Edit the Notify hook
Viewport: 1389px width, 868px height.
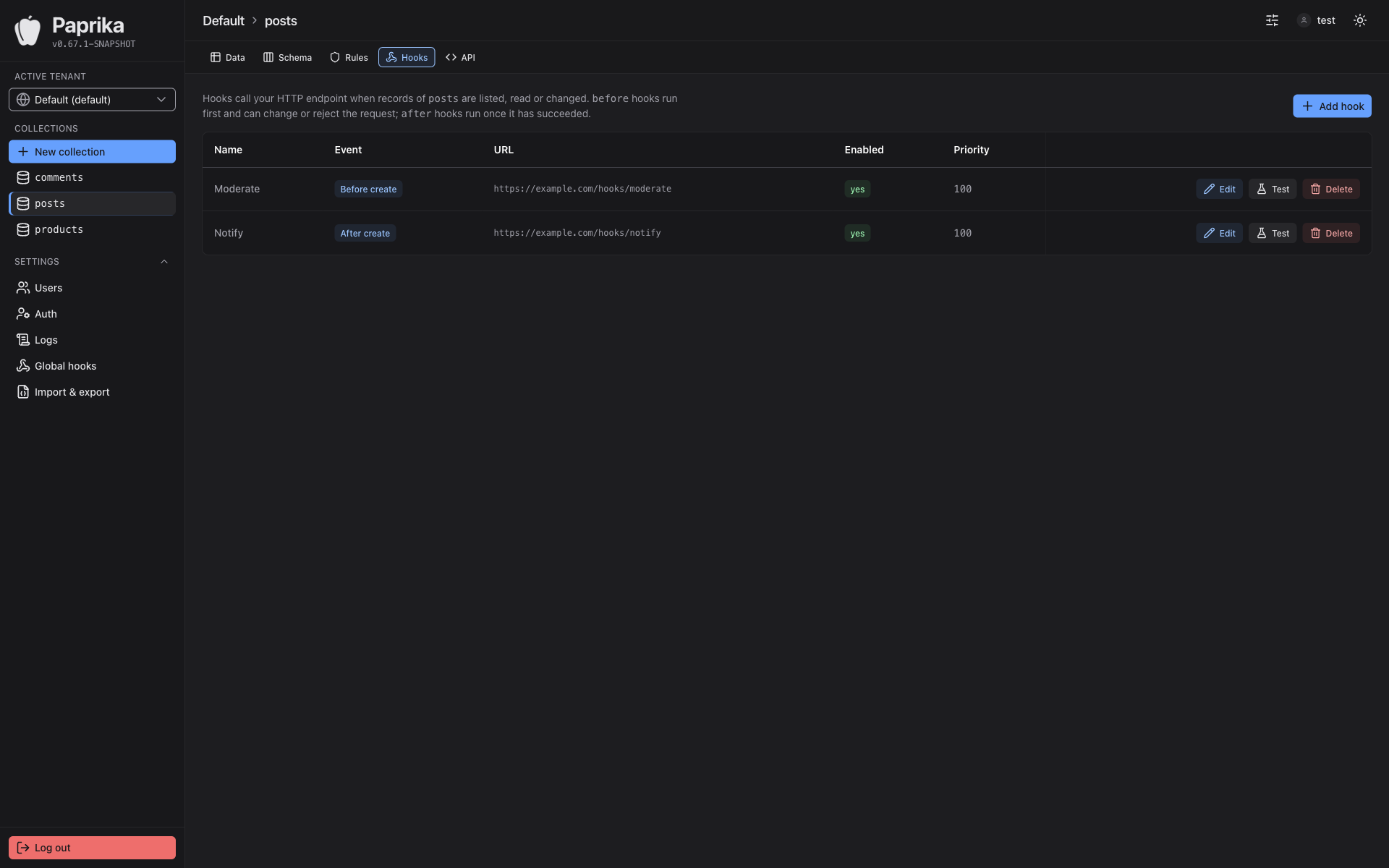[x=1219, y=233]
